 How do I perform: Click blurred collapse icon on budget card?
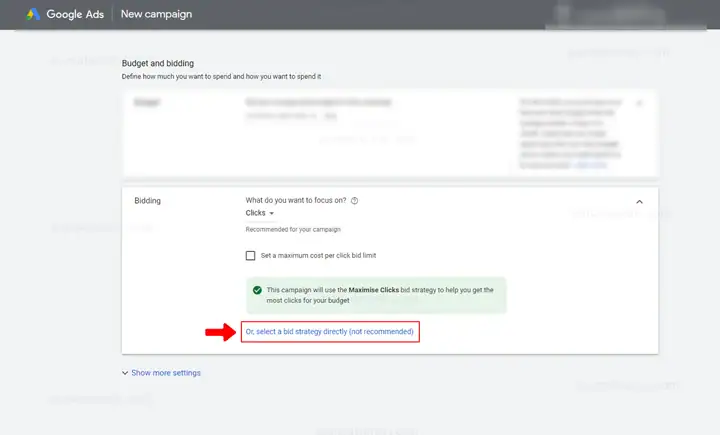639,103
